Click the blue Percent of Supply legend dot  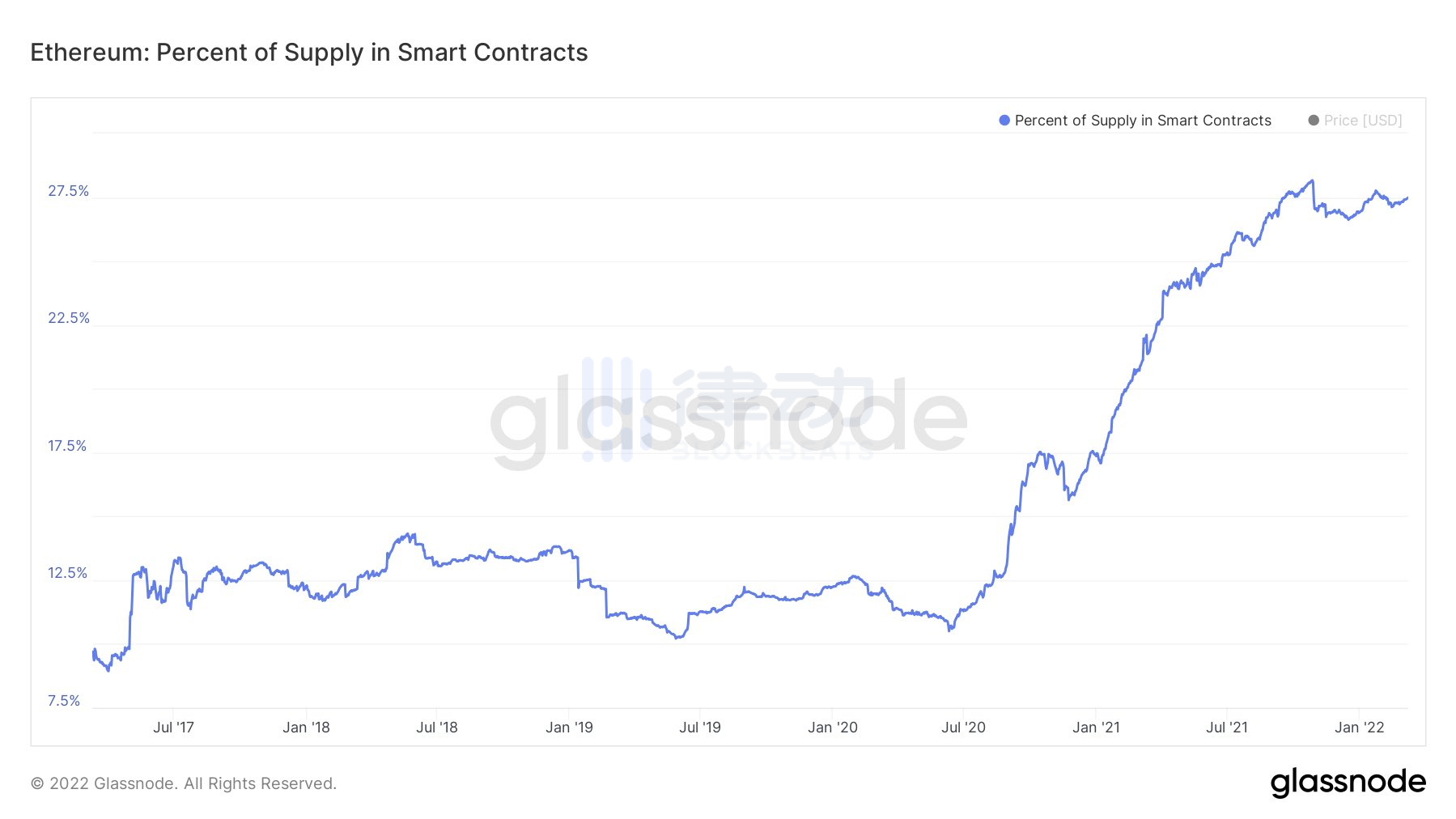click(1004, 121)
